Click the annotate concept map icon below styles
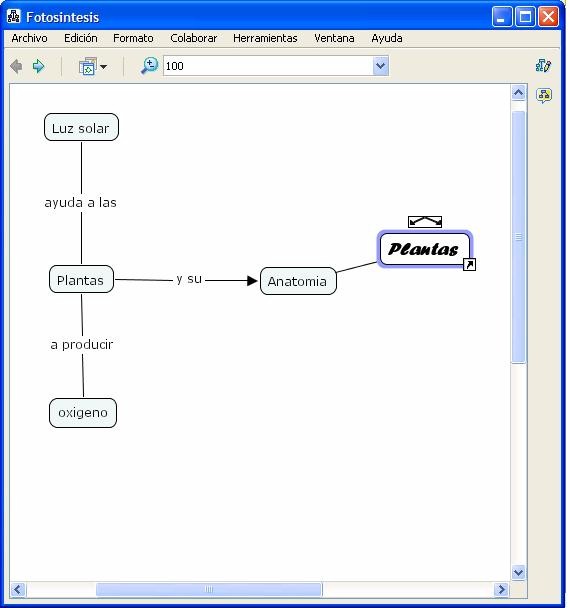Viewport: 570px width, 608px height. (x=544, y=95)
